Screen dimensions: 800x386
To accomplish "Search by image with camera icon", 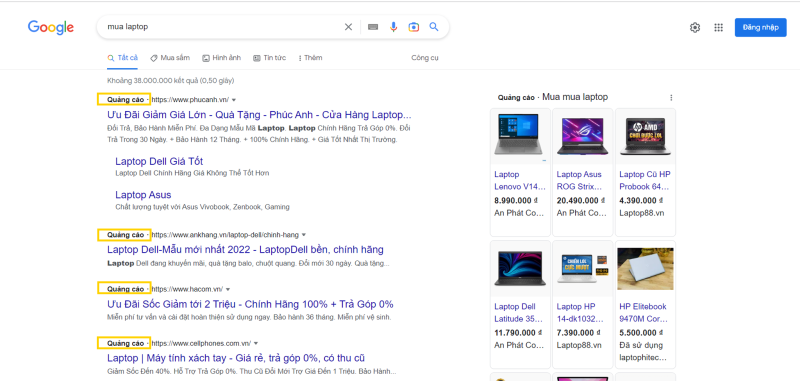I will click(x=413, y=27).
